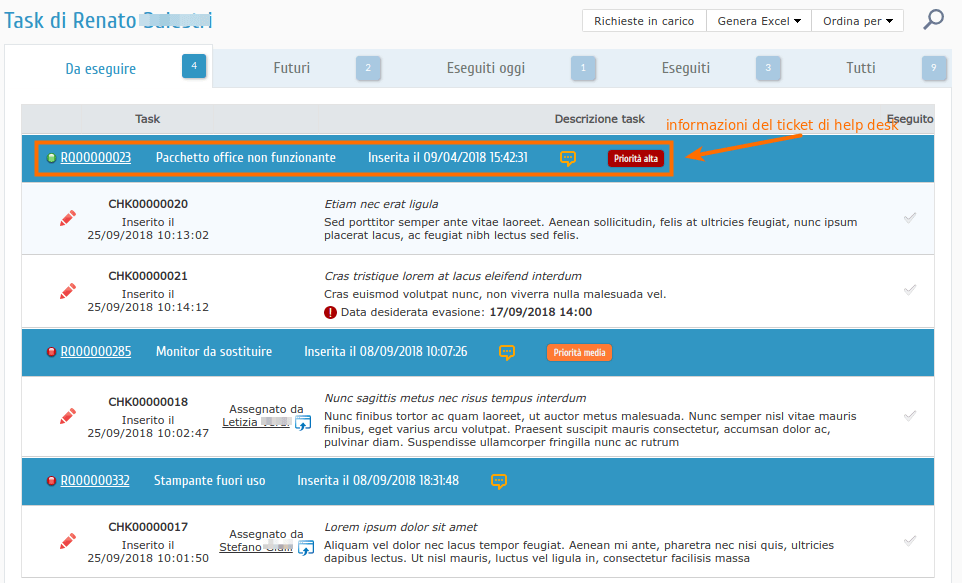Click the CHK00000018 task code
Image resolution: width=962 pixels, height=583 pixels.
pyautogui.click(x=148, y=402)
